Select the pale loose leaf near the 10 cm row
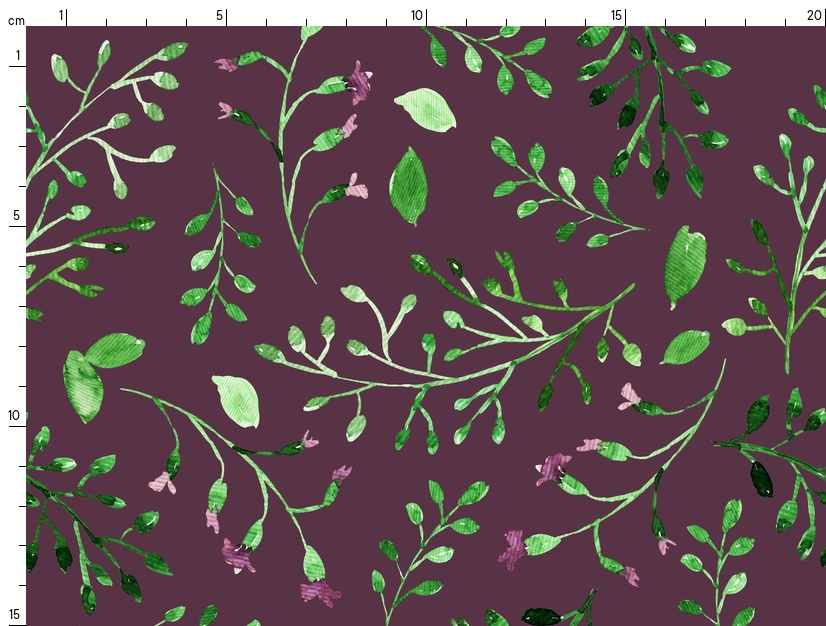826x626 pixels. (236, 399)
